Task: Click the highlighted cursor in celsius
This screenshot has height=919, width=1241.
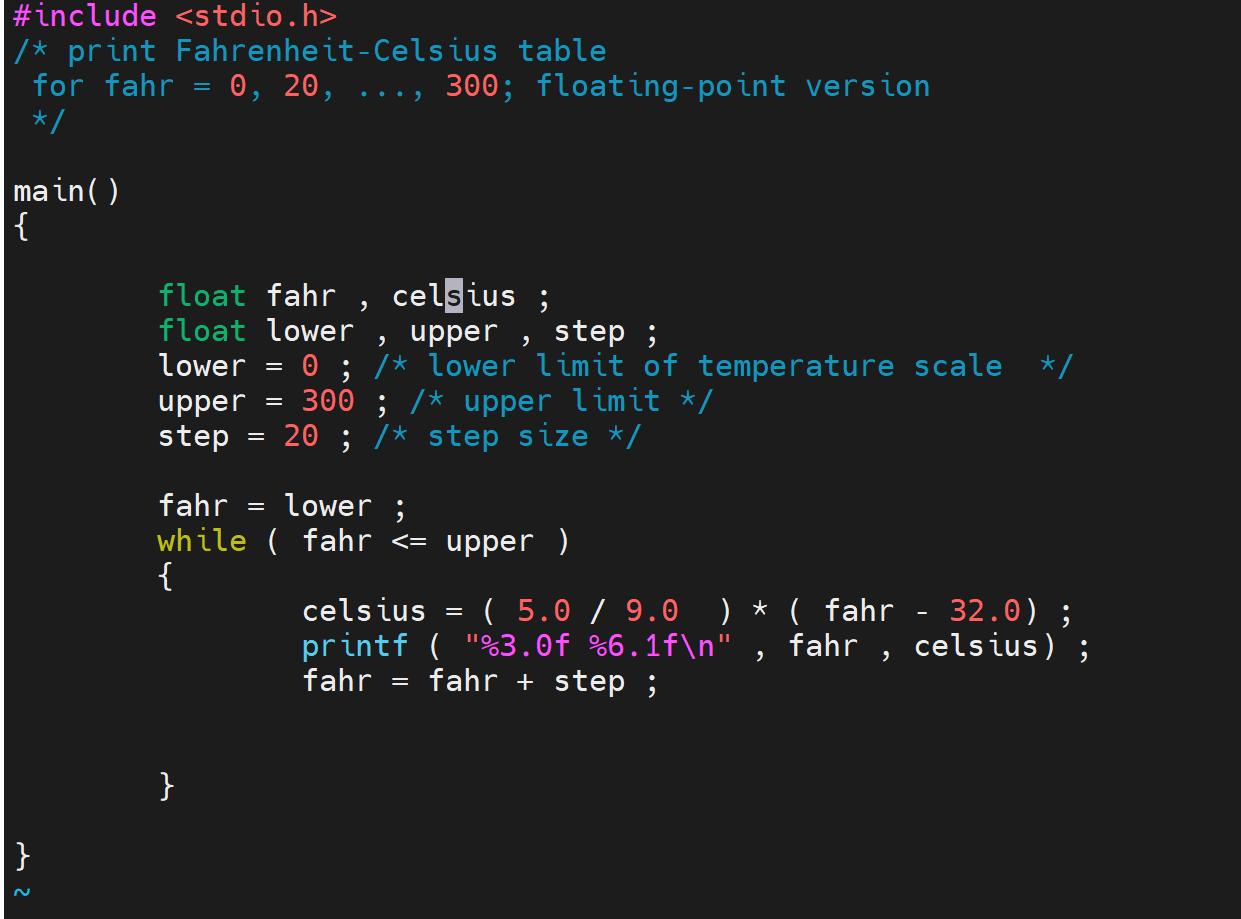Action: 454,296
